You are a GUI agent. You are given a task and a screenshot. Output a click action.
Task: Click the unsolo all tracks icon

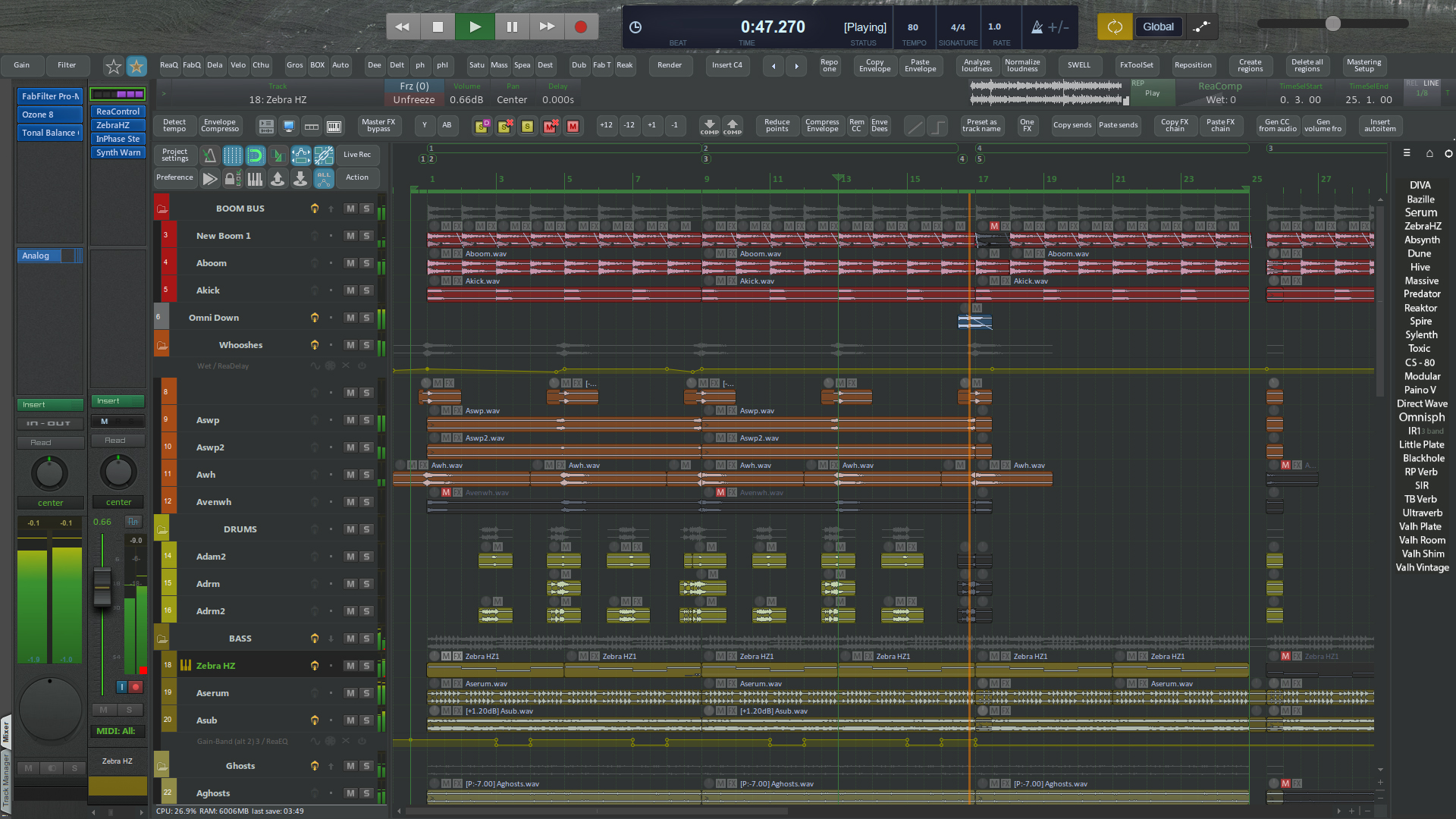[x=504, y=126]
